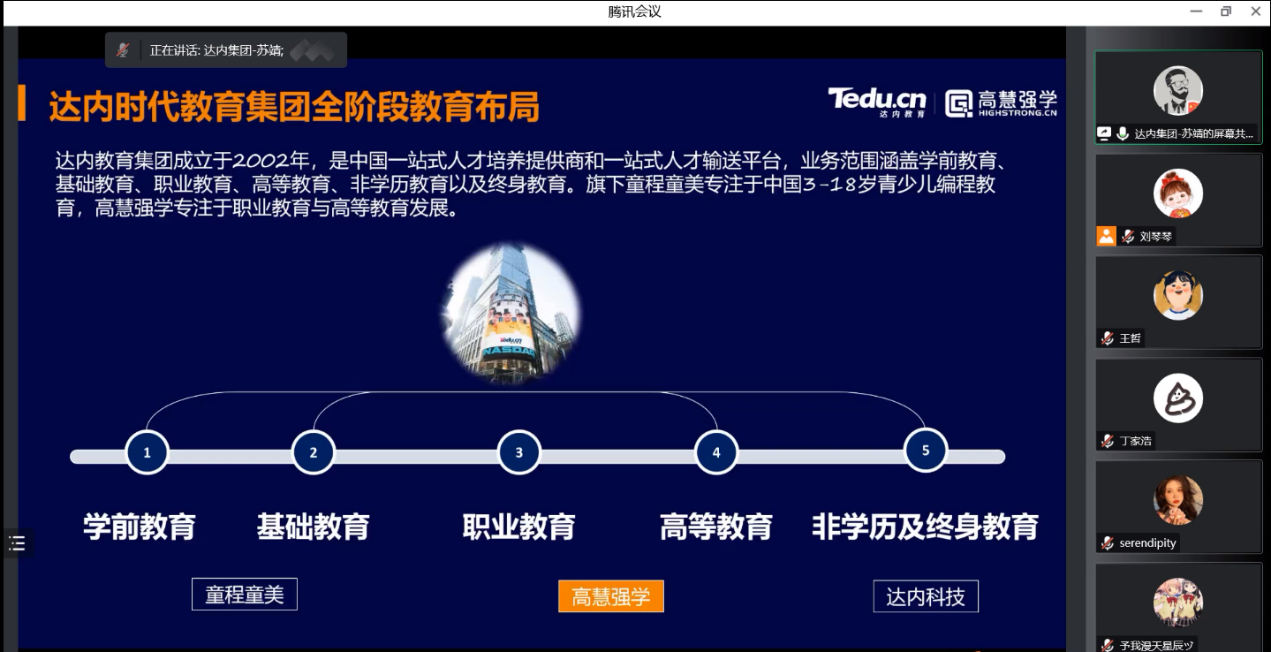Select 刘琴琴 participant avatar
This screenshot has height=652, width=1271.
(1178, 193)
